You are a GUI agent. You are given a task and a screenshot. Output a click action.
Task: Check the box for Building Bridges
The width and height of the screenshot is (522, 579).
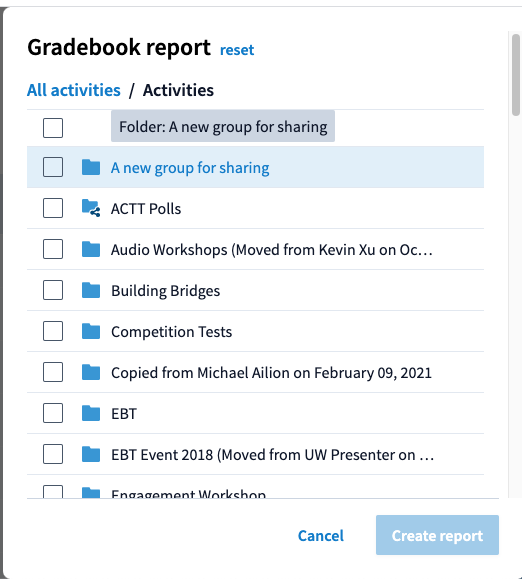53,290
